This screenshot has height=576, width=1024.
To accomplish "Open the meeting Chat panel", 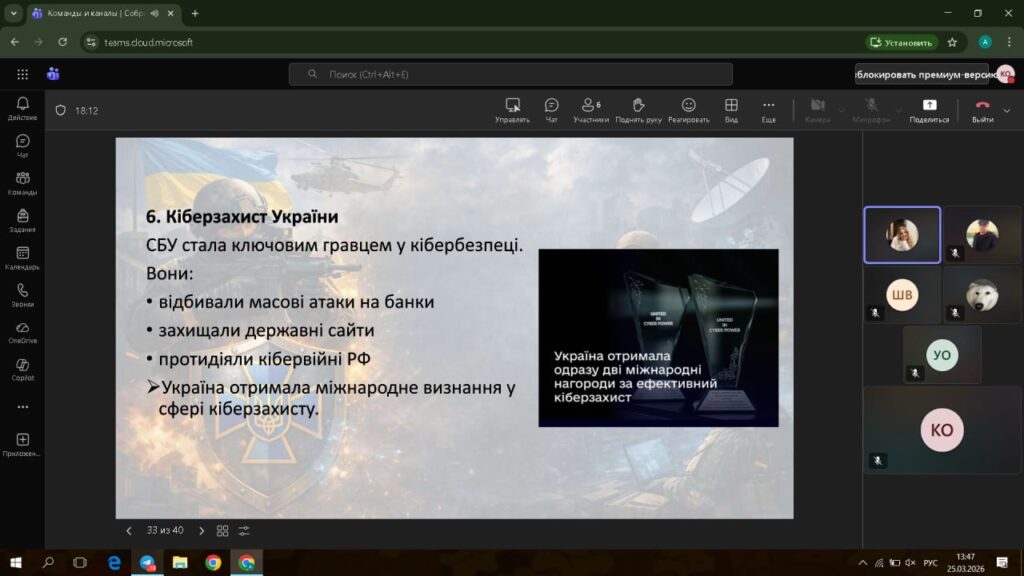I will point(551,109).
